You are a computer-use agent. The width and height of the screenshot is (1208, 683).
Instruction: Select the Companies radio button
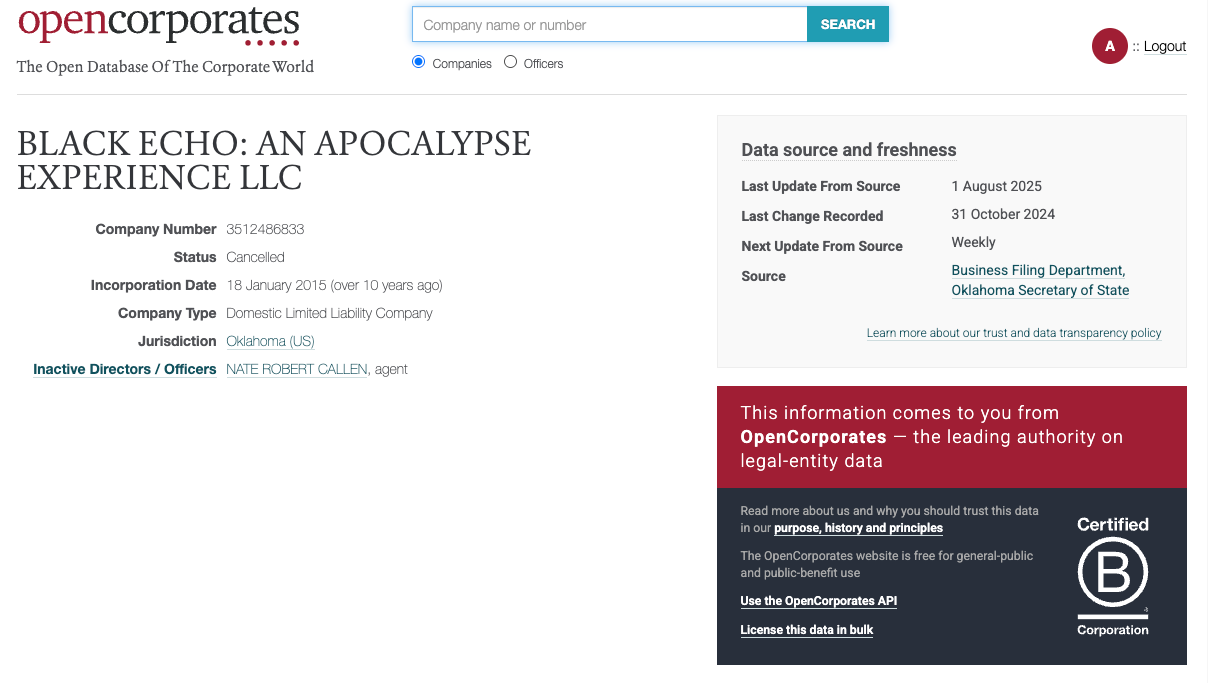(419, 62)
